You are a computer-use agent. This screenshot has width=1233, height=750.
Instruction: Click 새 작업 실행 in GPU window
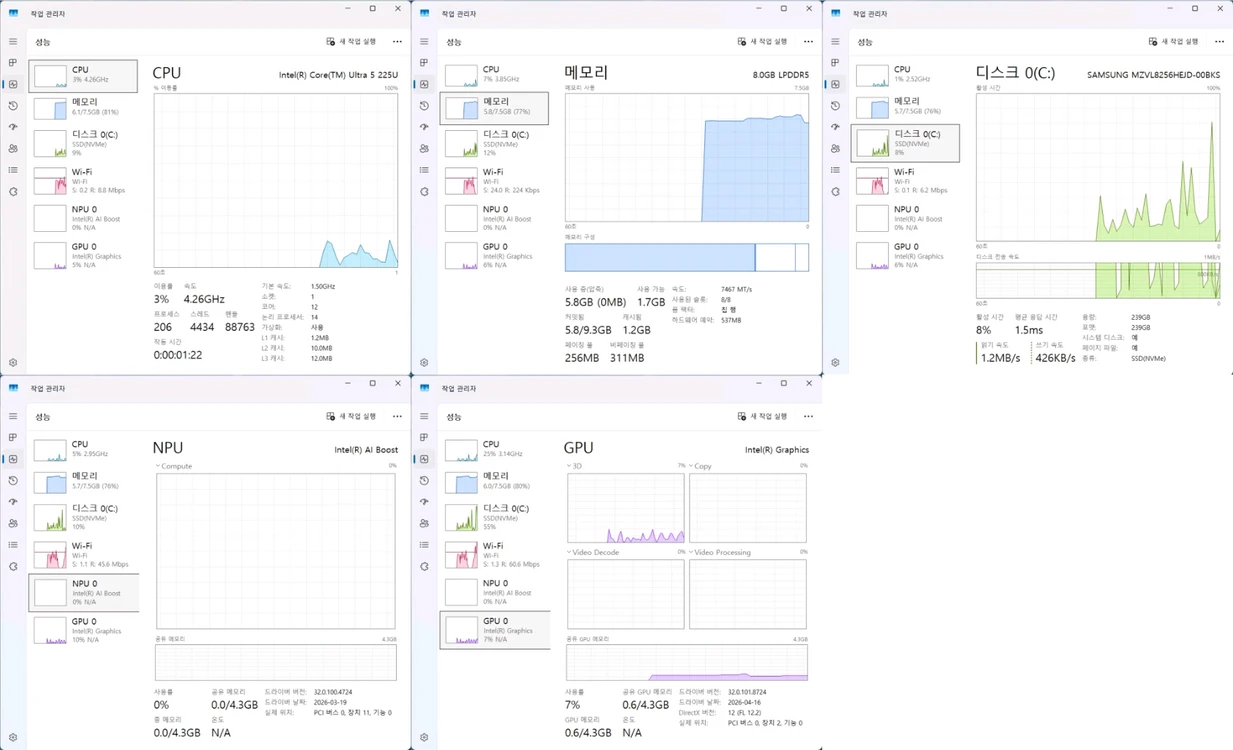click(762, 416)
